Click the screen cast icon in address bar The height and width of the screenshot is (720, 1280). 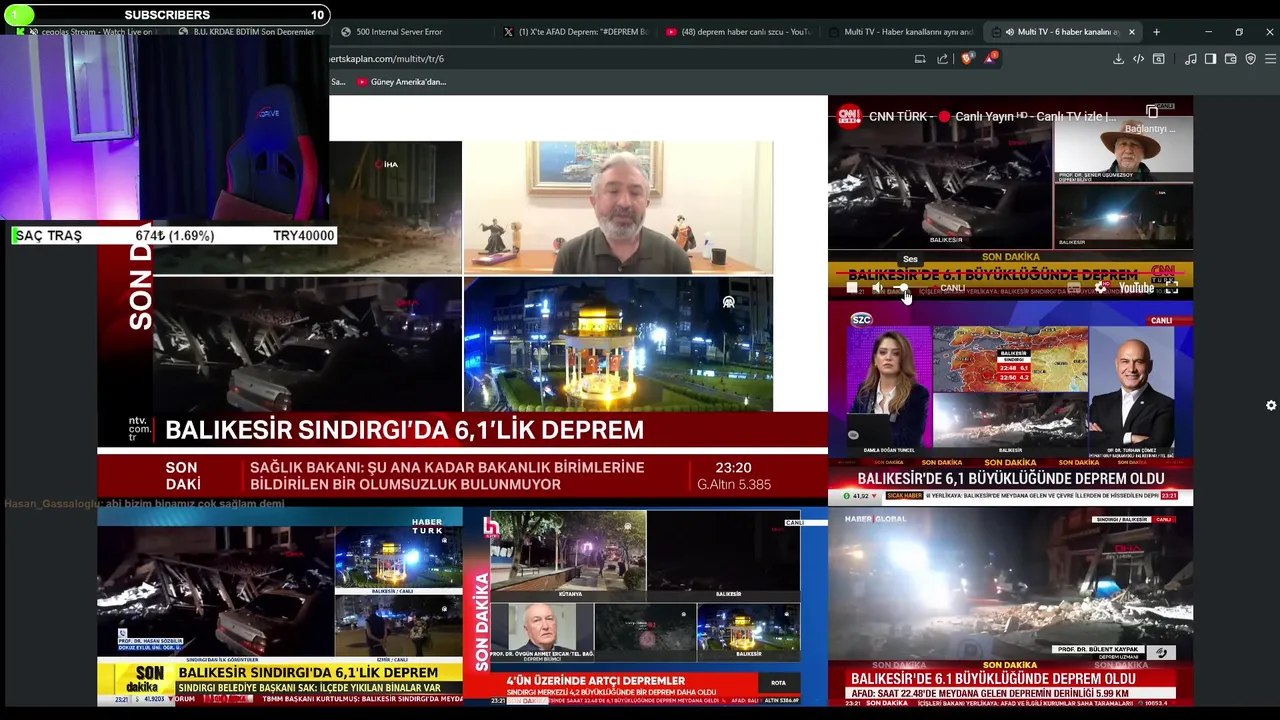point(920,59)
